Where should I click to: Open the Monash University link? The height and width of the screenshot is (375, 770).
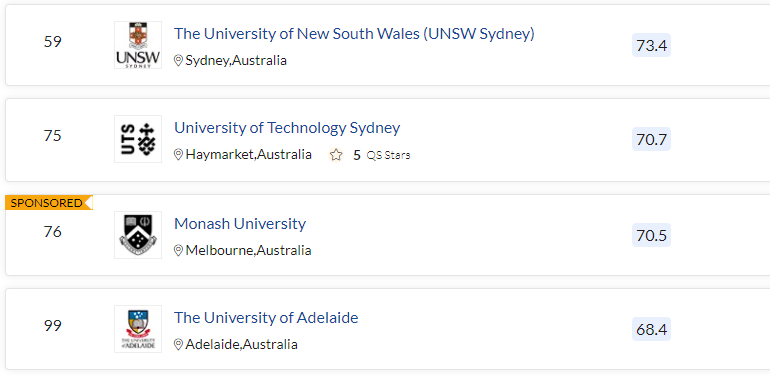click(x=240, y=224)
